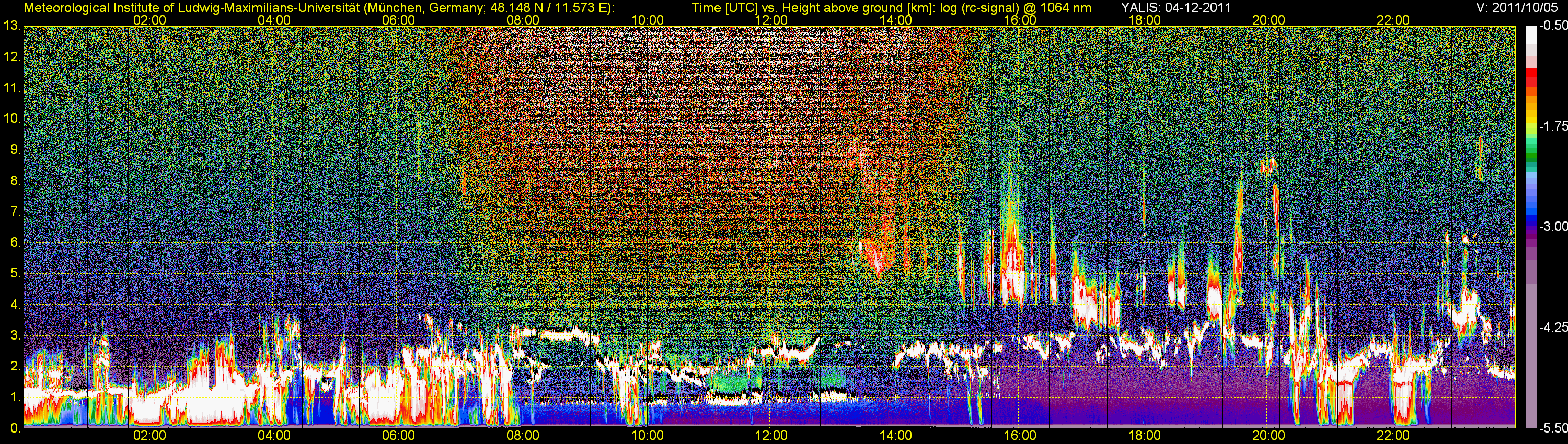Click the 11. height axis label

11,88
